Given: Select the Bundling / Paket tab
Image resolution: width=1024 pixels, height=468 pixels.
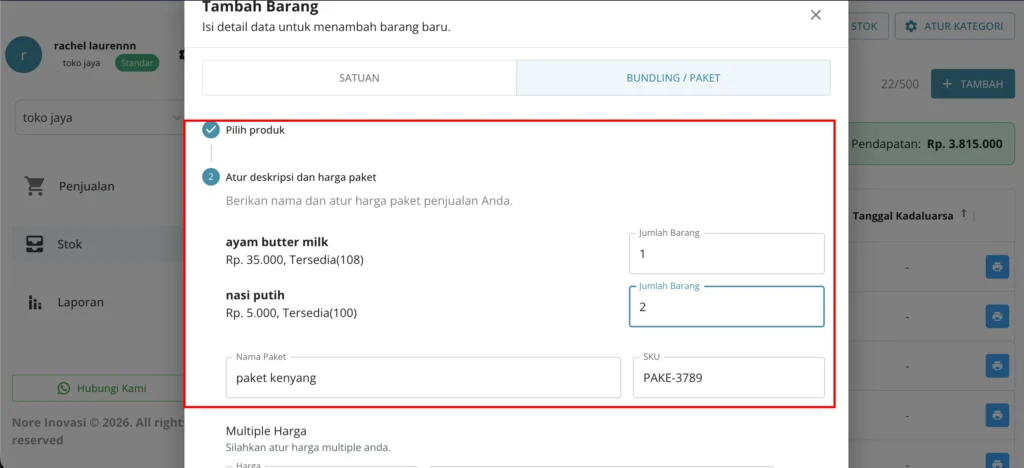Looking at the screenshot, I should click(x=673, y=78).
